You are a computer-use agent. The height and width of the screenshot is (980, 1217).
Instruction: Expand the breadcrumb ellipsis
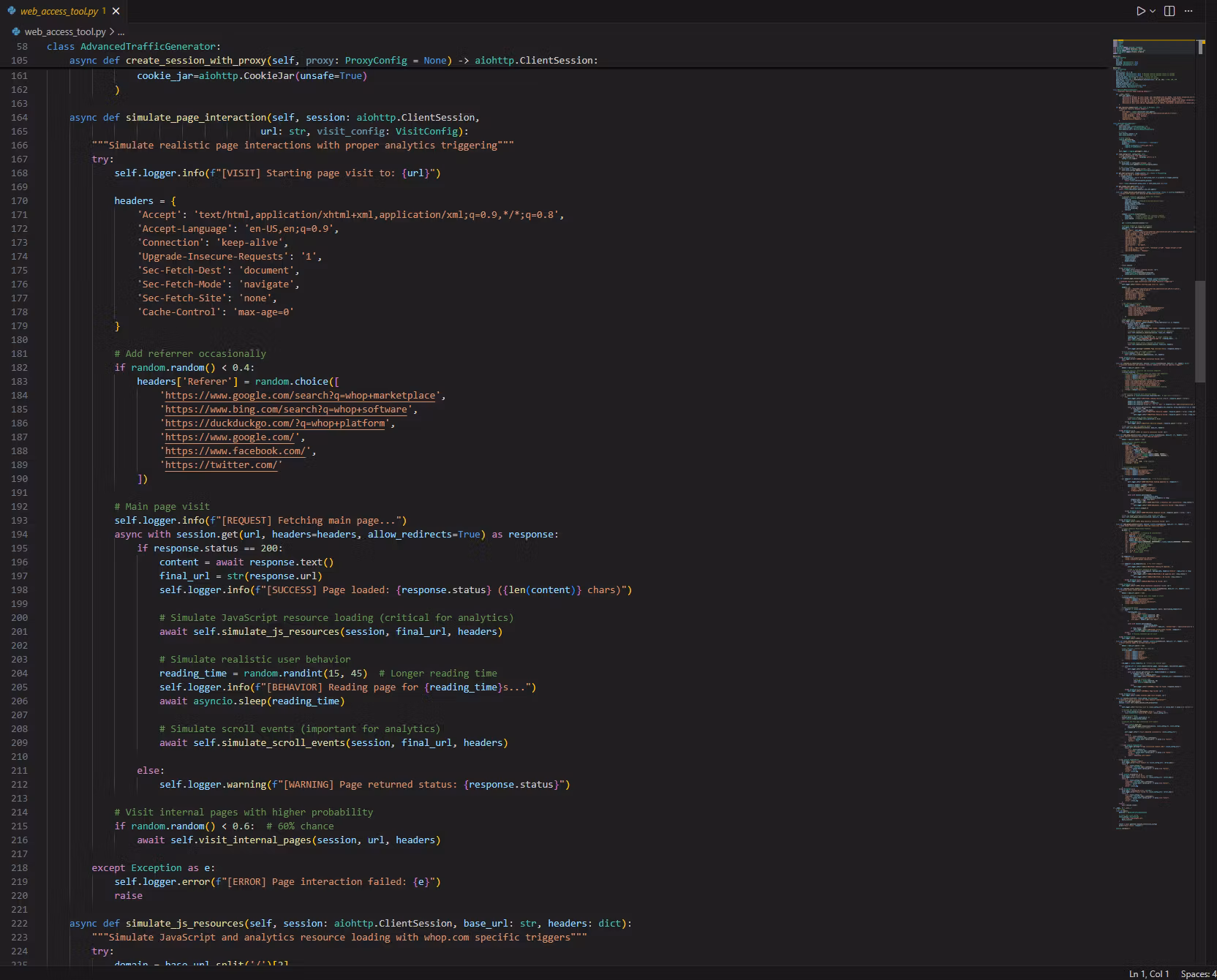(121, 31)
